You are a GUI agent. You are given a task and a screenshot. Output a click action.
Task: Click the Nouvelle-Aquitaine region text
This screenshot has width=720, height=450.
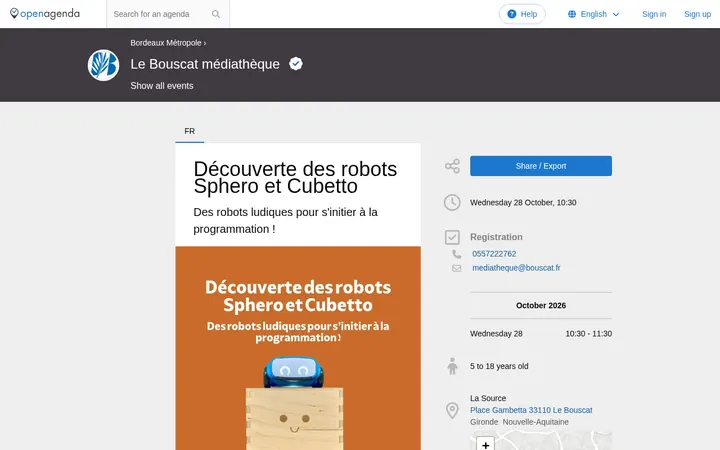535,422
